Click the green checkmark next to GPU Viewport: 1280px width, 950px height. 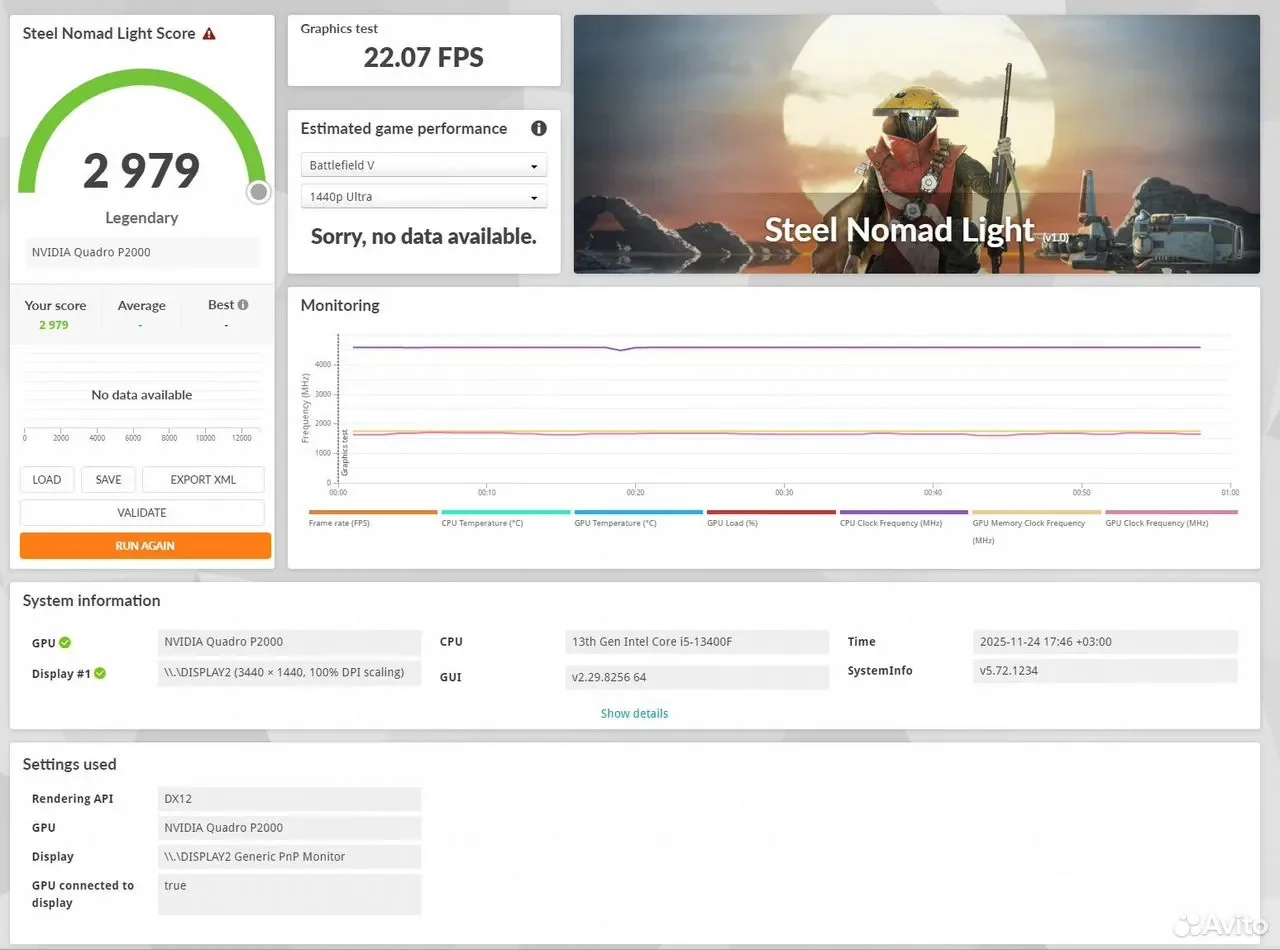coord(65,643)
